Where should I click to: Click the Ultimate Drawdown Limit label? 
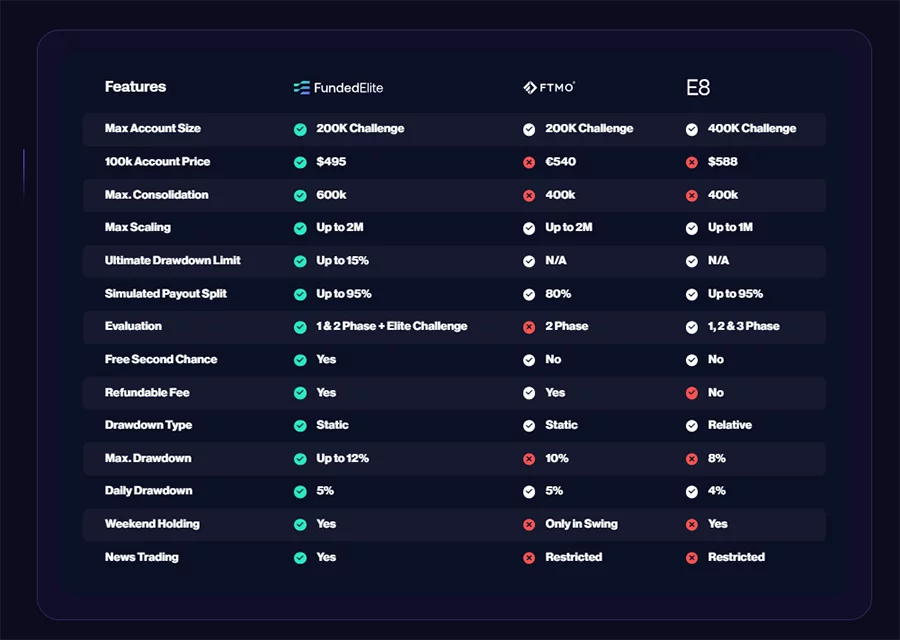pos(173,260)
